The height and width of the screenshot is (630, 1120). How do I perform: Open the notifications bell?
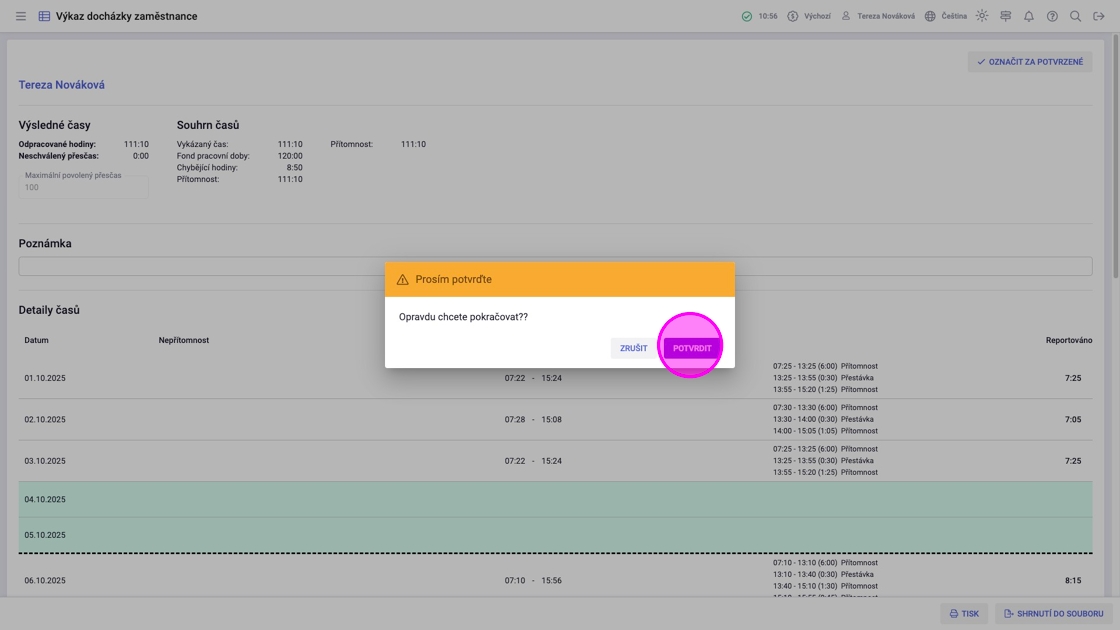1029,16
